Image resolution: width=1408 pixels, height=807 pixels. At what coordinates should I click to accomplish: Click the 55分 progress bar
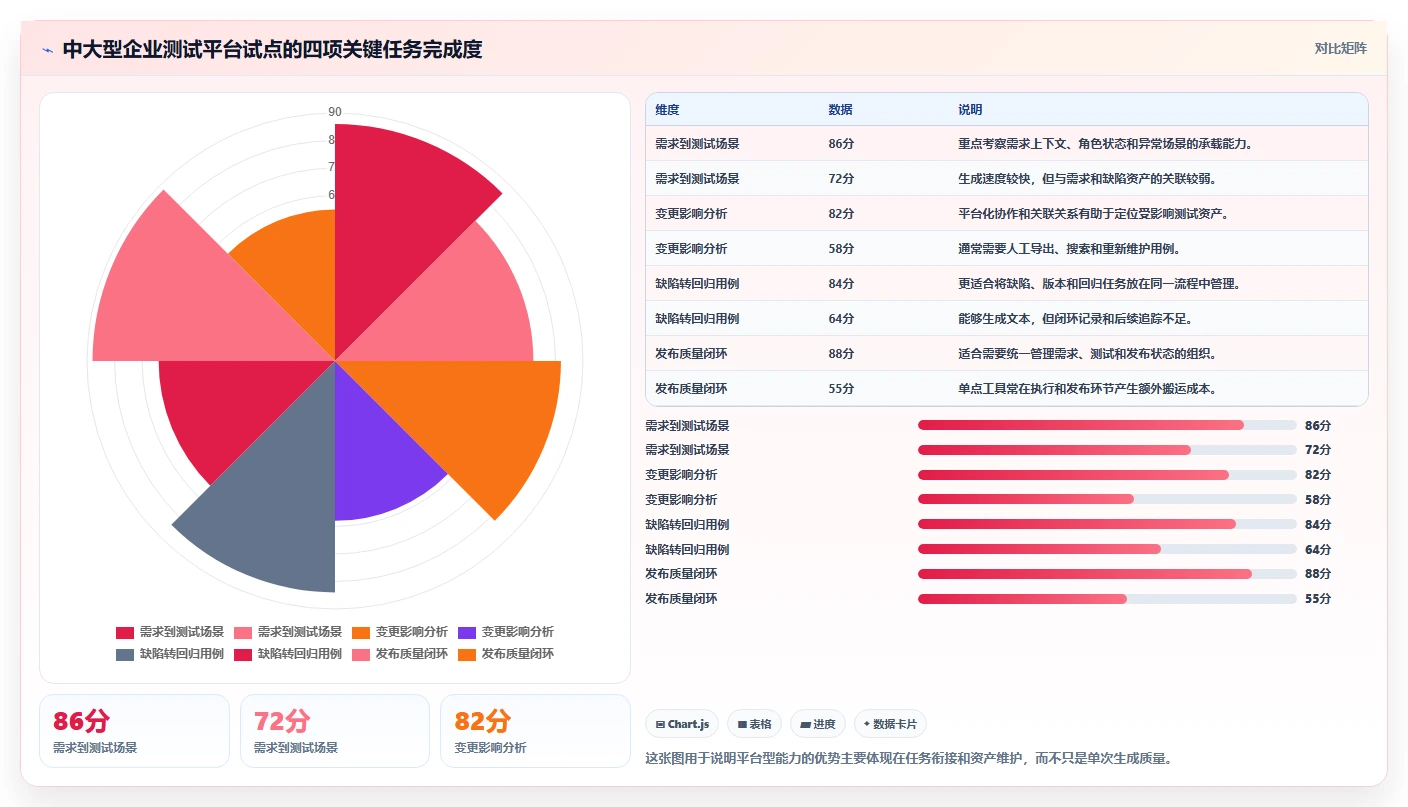point(1107,599)
